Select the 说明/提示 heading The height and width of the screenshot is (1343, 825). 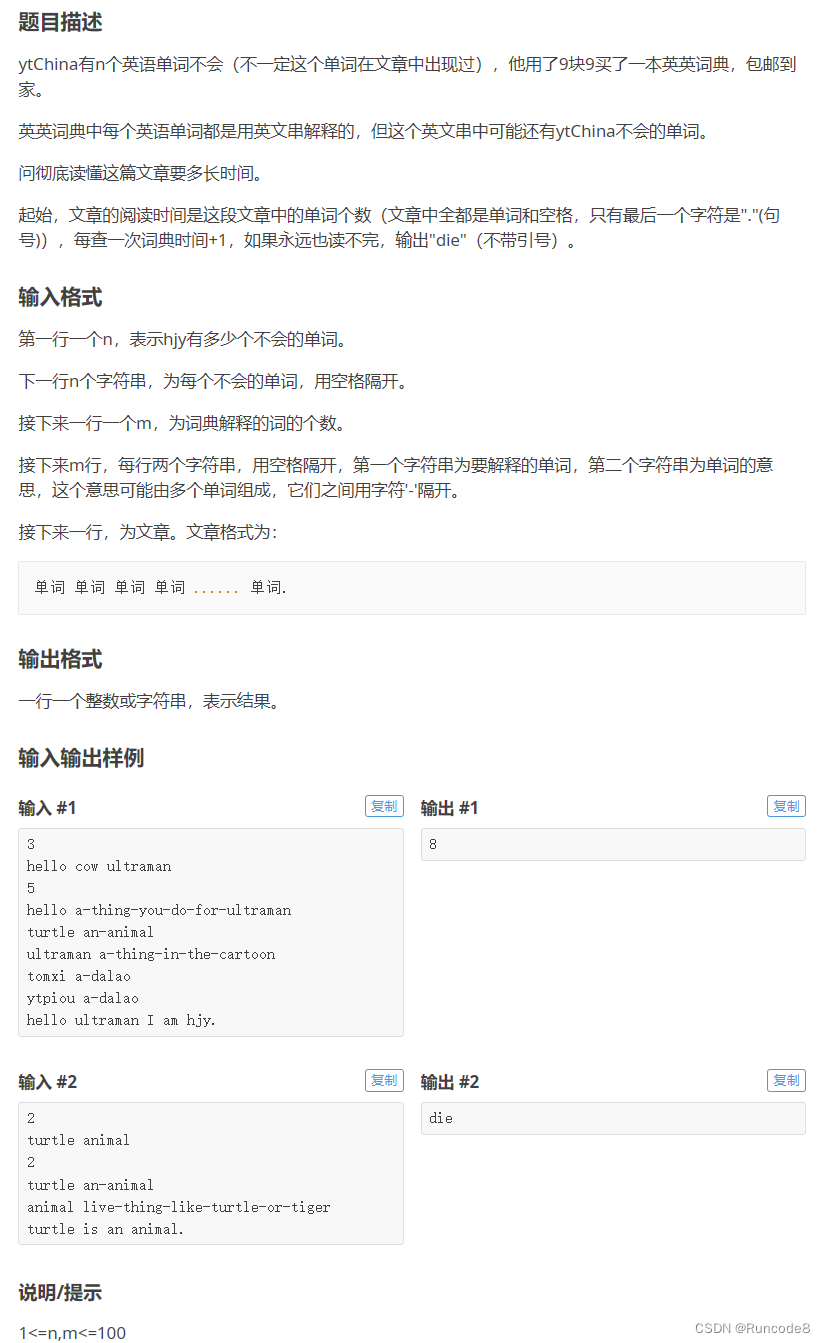tap(60, 1292)
